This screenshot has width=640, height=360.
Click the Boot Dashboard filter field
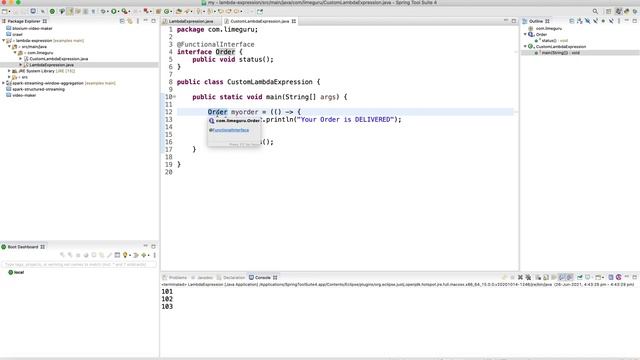(x=79, y=264)
